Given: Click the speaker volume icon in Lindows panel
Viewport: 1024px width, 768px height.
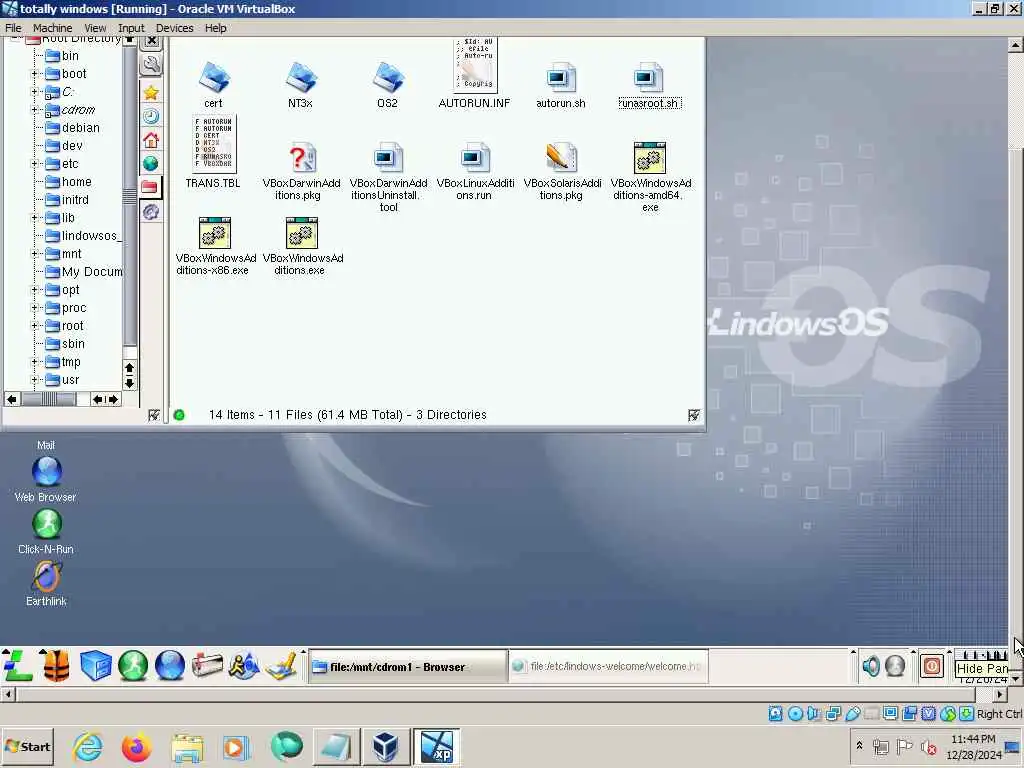Looking at the screenshot, I should (871, 666).
